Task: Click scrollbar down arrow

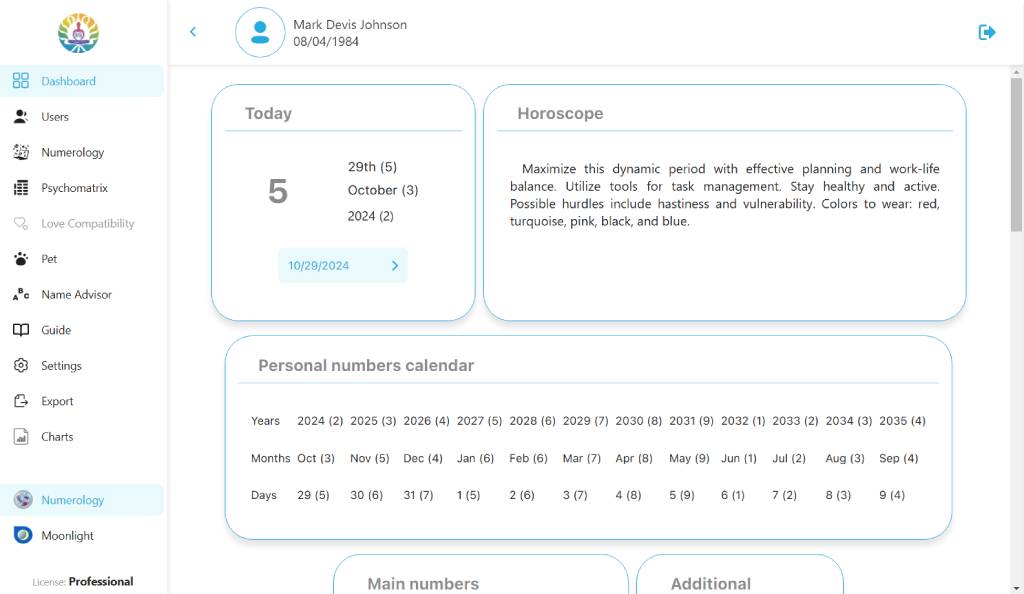Action: click(1016, 589)
